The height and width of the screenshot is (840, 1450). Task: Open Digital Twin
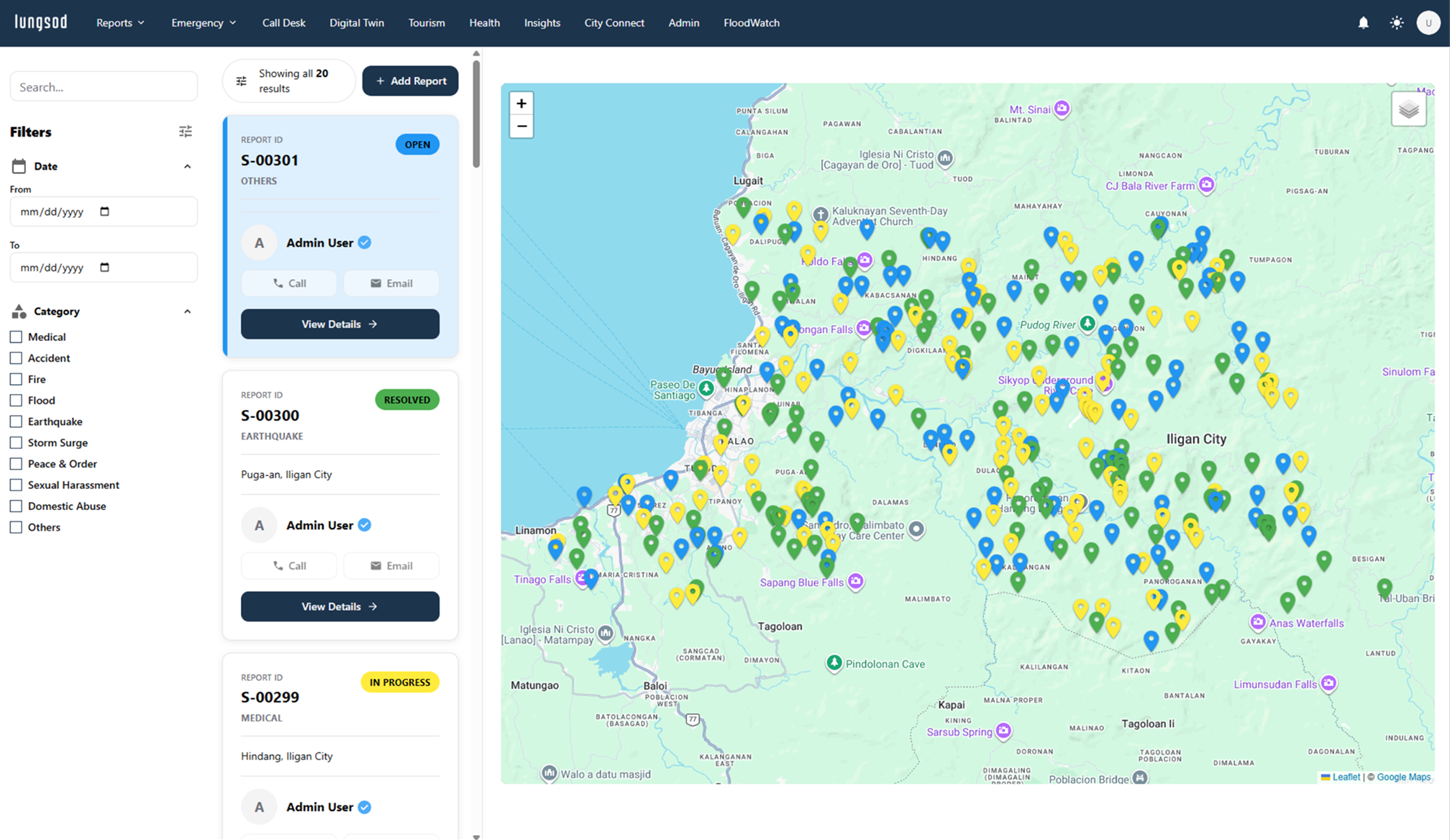pos(357,23)
